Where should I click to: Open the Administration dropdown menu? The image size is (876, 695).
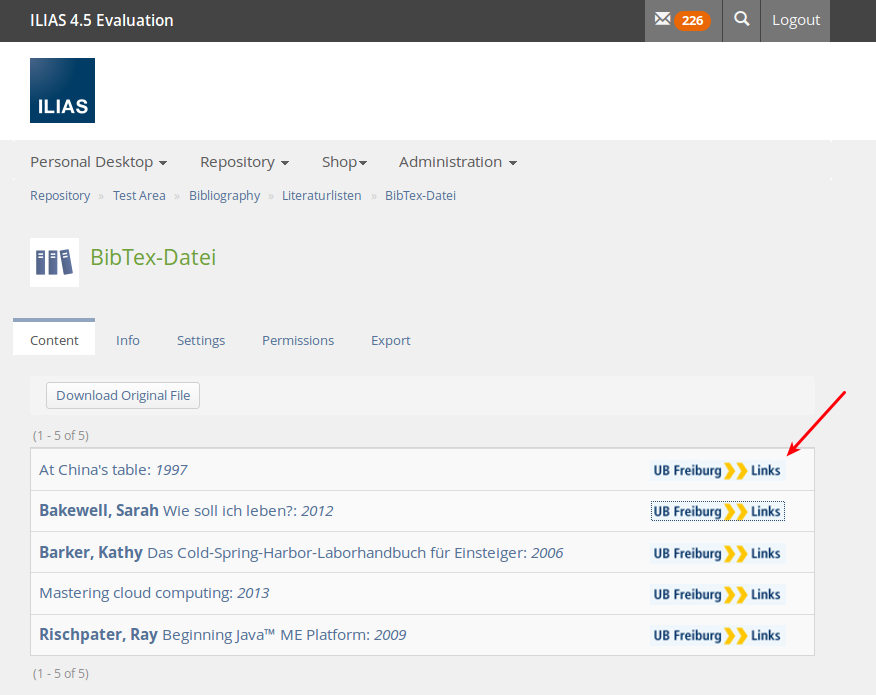(x=457, y=162)
